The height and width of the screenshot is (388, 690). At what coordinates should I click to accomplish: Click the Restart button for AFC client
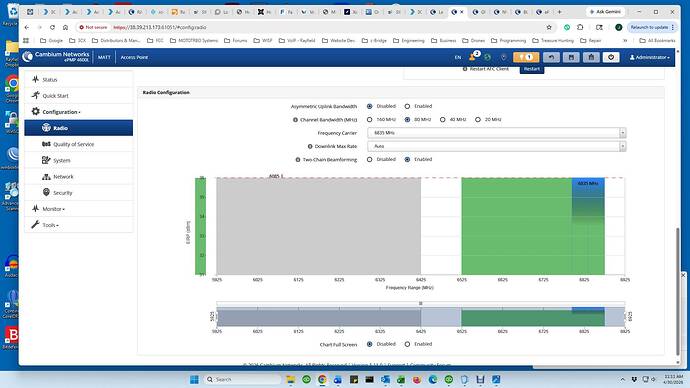coord(532,69)
